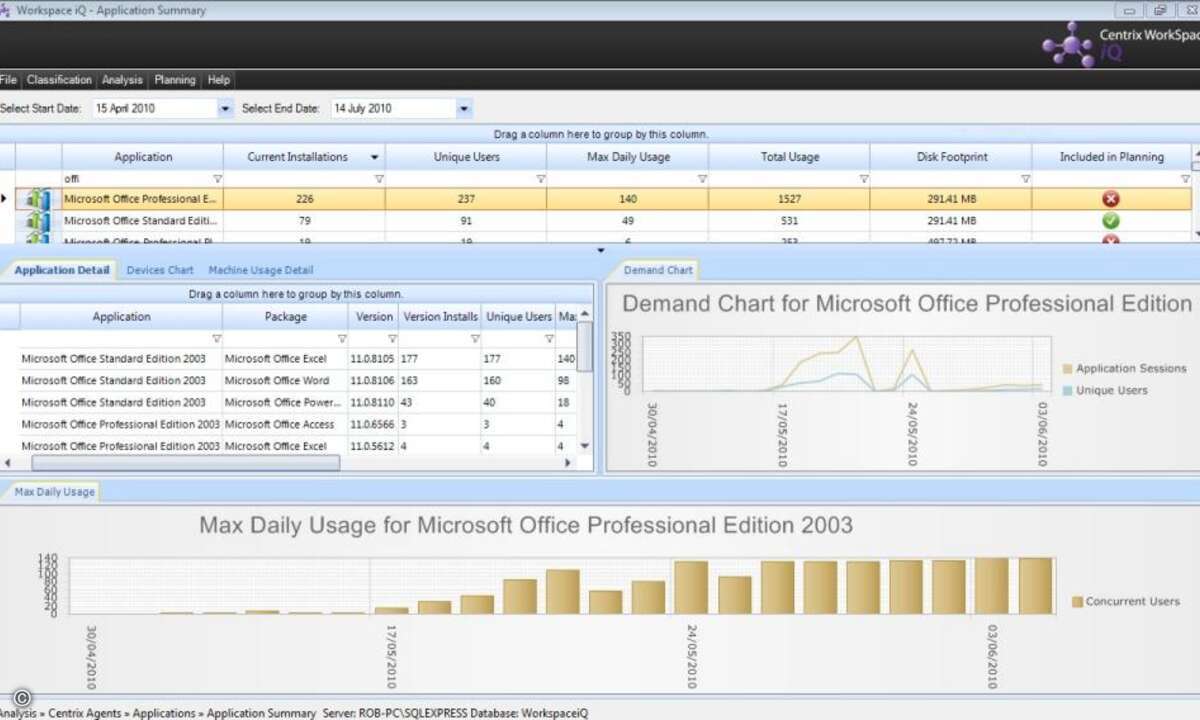
Task: Click the '531' Total Usage cell
Action: point(789,221)
